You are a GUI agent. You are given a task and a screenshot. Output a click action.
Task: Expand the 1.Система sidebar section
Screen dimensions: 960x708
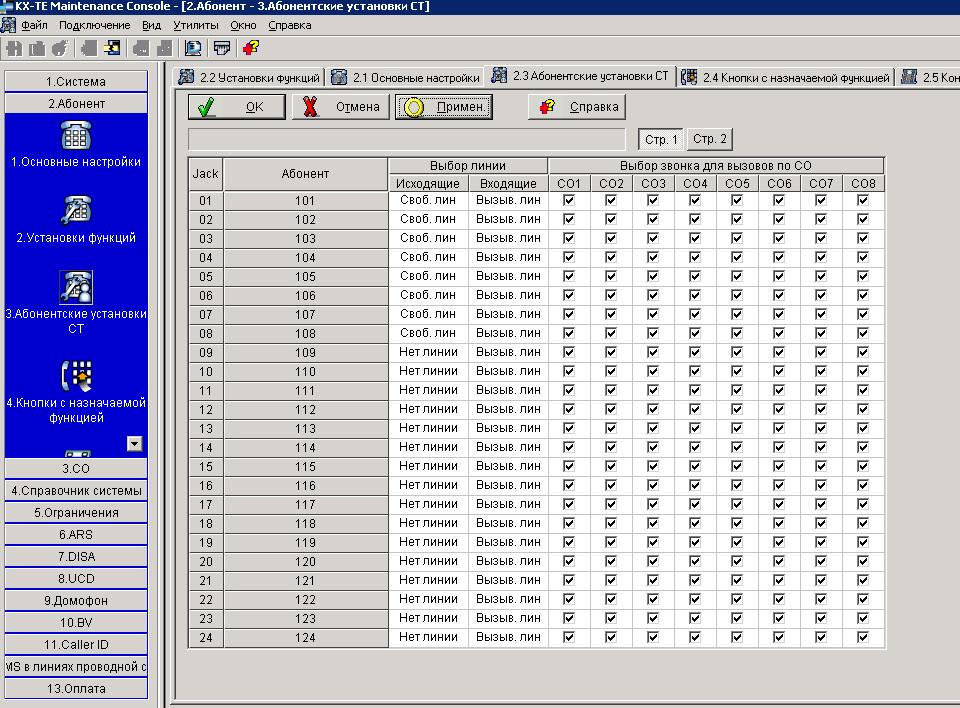76,81
